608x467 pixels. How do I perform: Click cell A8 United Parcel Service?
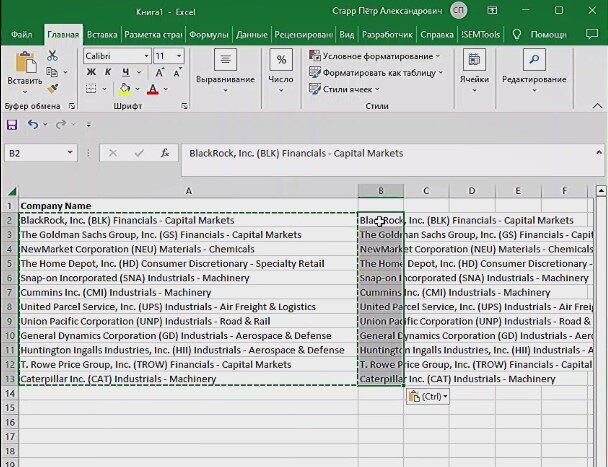point(188,307)
